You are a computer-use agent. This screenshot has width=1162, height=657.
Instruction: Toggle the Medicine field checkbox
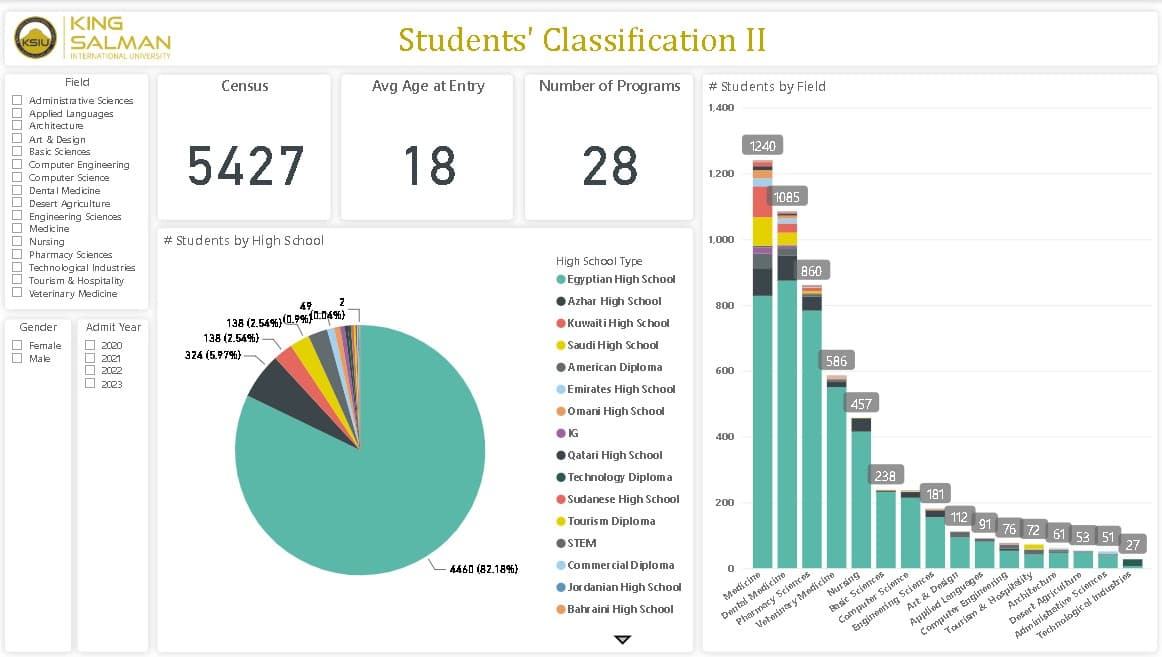coord(17,228)
